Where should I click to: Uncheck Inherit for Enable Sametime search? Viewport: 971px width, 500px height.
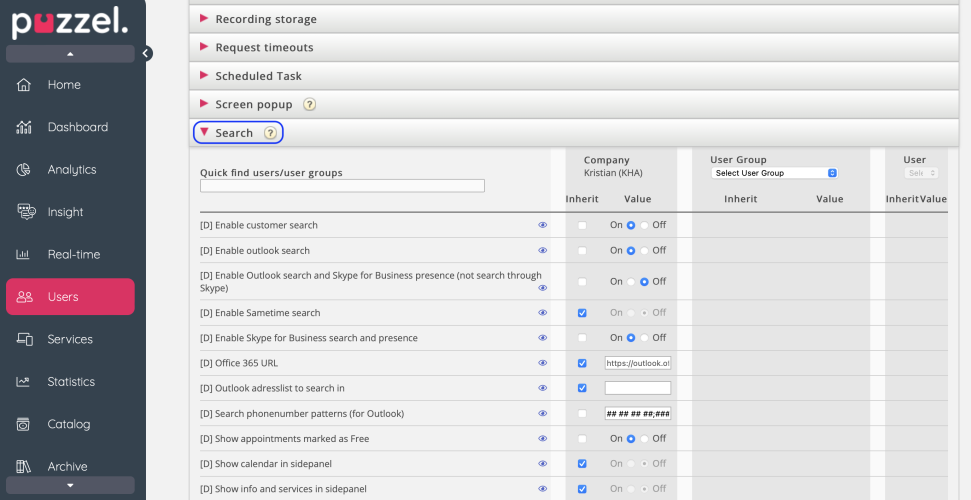click(x=582, y=313)
